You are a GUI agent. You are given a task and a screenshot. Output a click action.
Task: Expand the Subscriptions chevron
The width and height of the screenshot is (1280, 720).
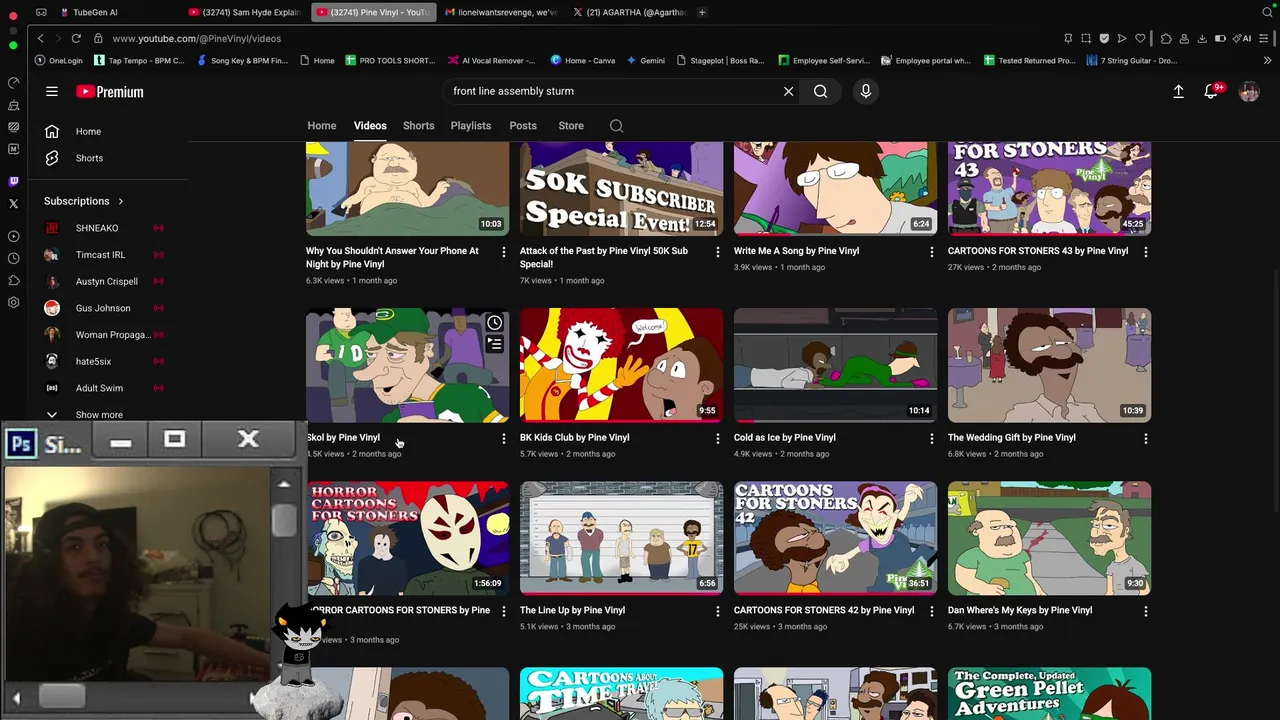point(121,201)
